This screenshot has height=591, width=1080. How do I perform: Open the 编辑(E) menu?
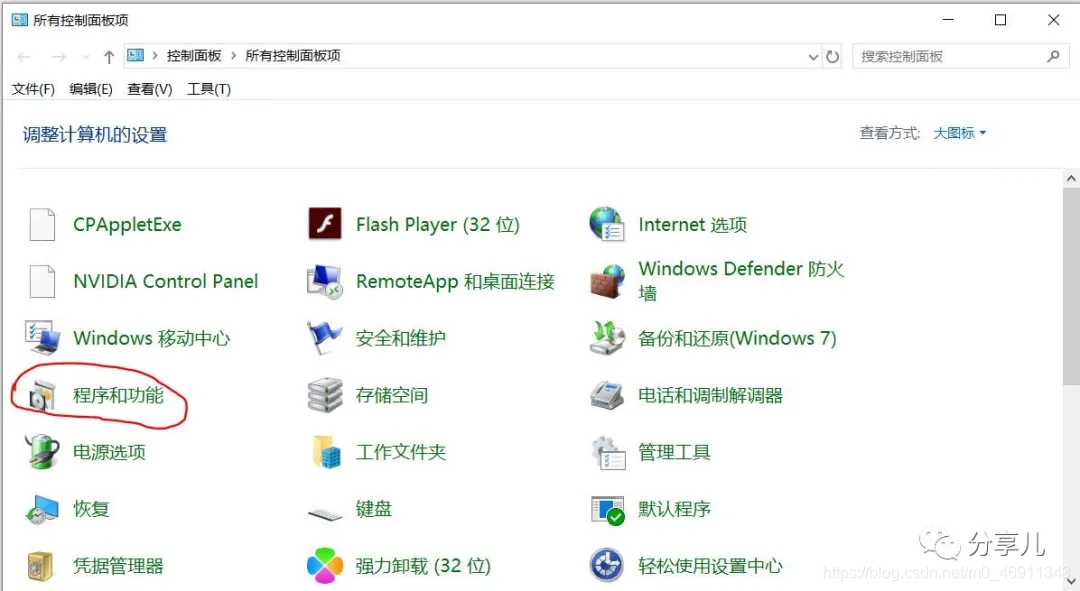(x=91, y=89)
